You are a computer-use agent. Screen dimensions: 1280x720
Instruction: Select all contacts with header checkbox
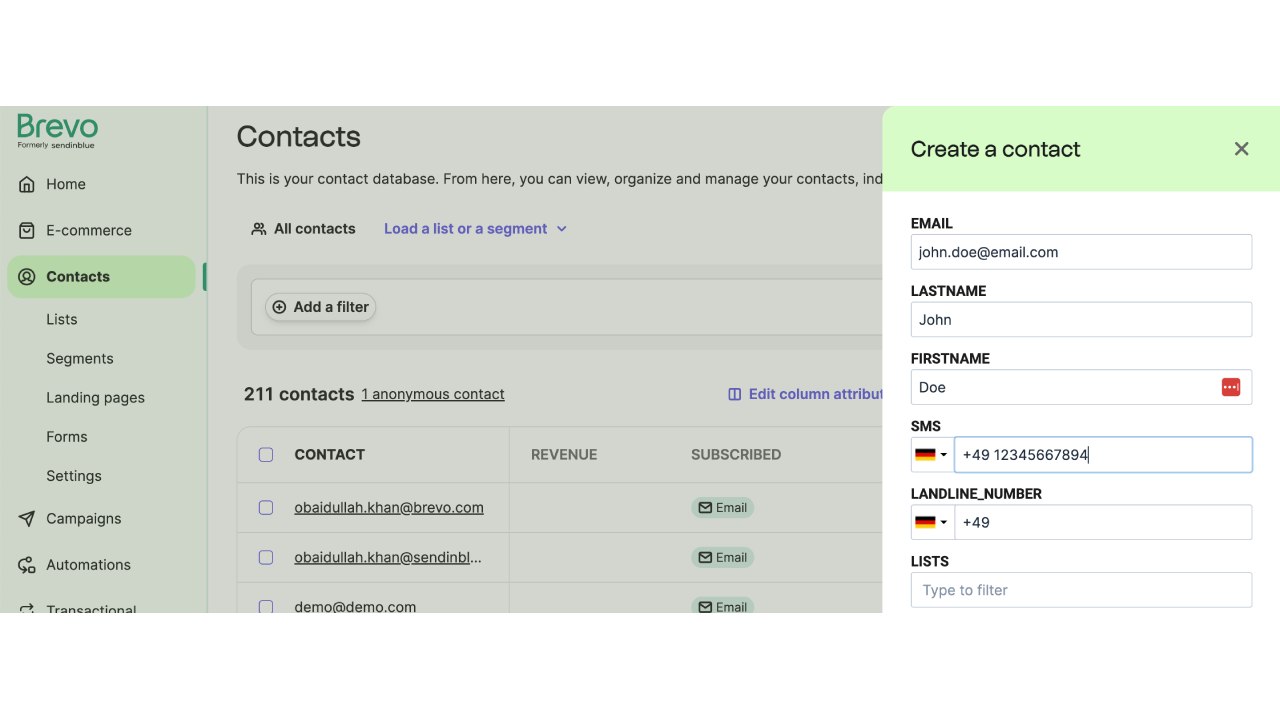266,455
